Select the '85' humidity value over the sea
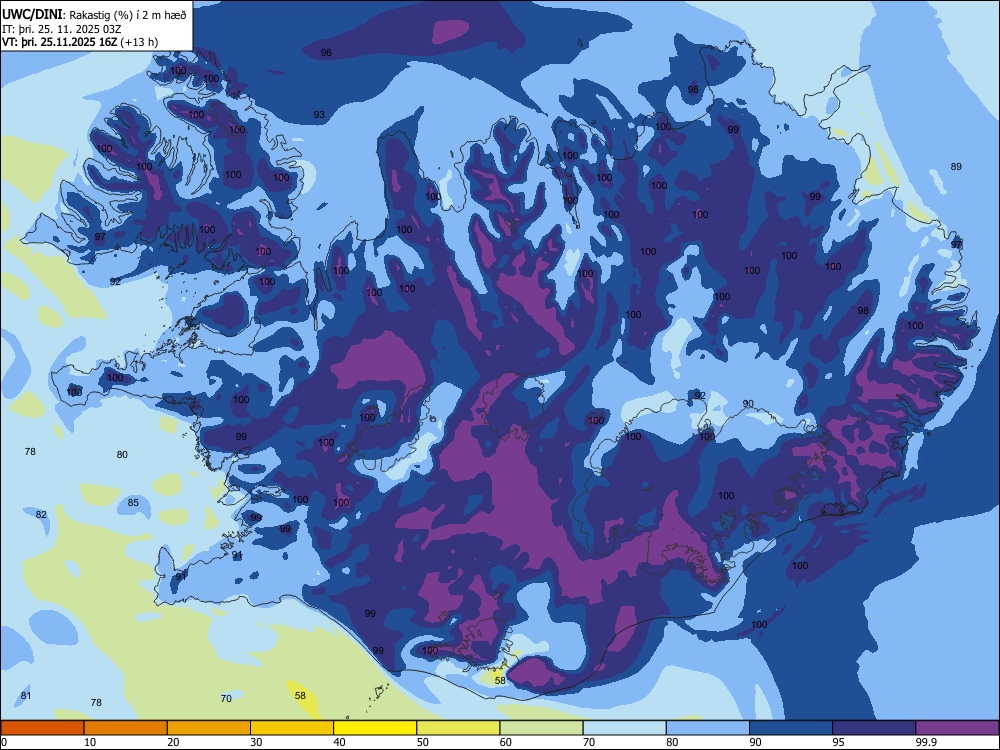This screenshot has height=750, width=1000. [x=133, y=503]
